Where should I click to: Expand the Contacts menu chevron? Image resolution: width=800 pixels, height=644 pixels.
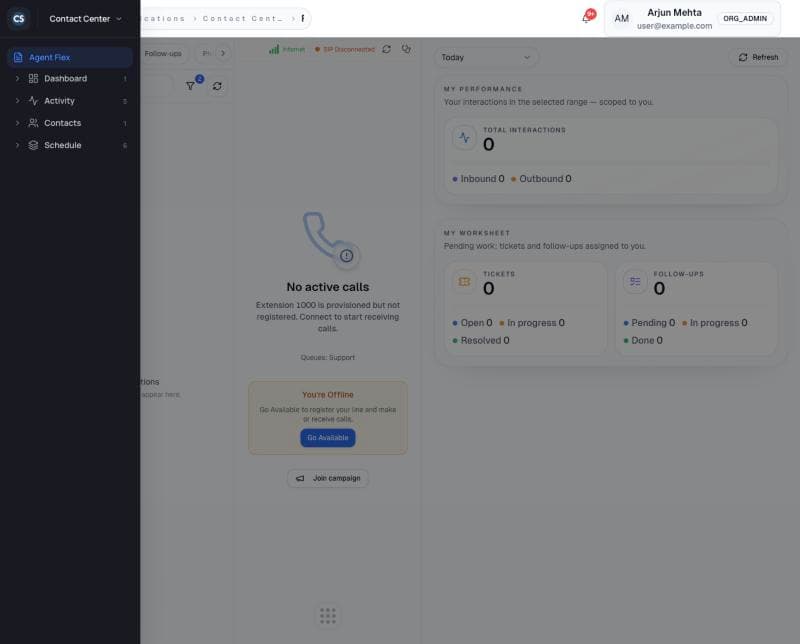(17, 123)
